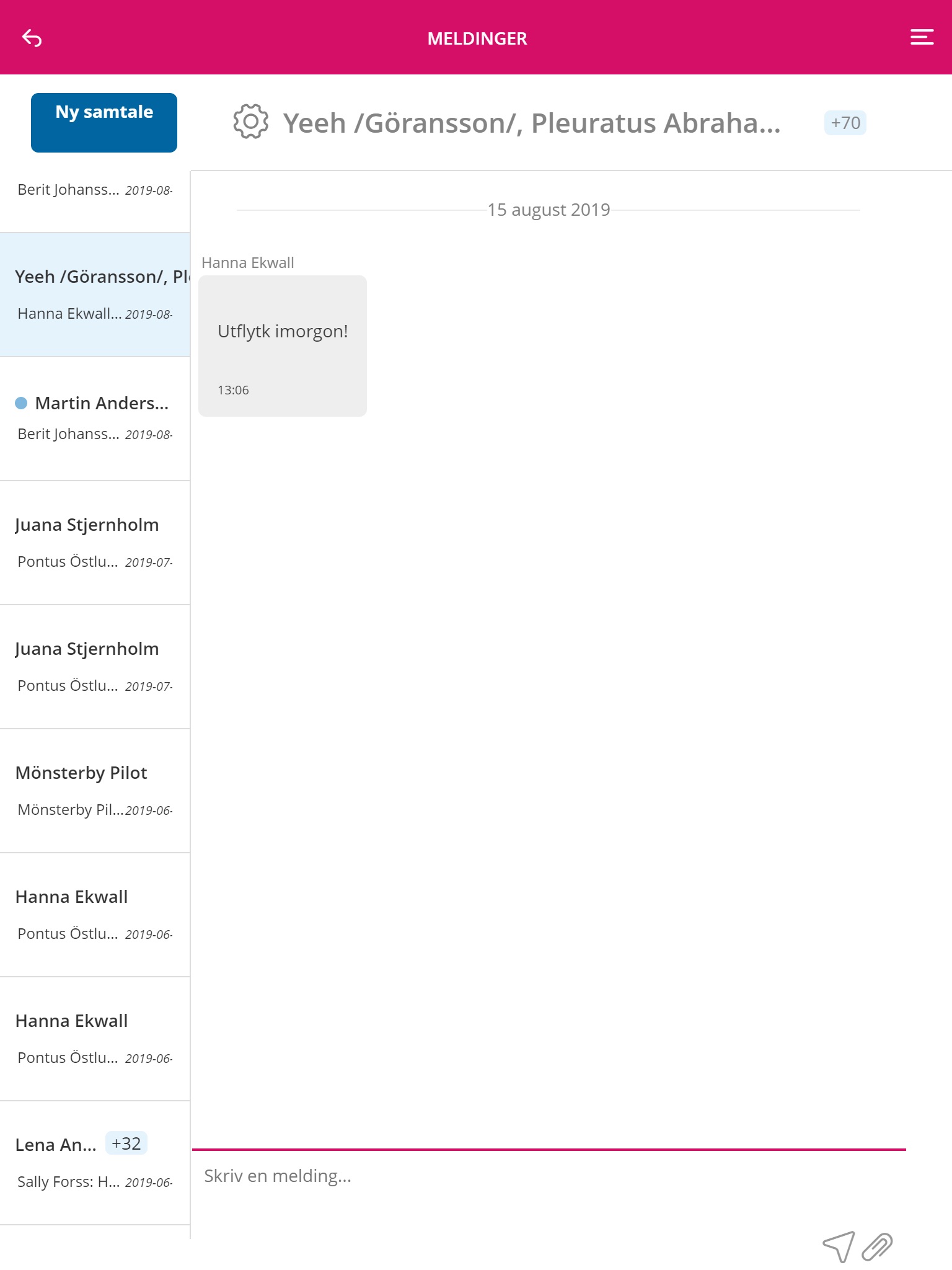
Task: Click the Yeeh /Göransson/ conversation title
Action: 532,123
